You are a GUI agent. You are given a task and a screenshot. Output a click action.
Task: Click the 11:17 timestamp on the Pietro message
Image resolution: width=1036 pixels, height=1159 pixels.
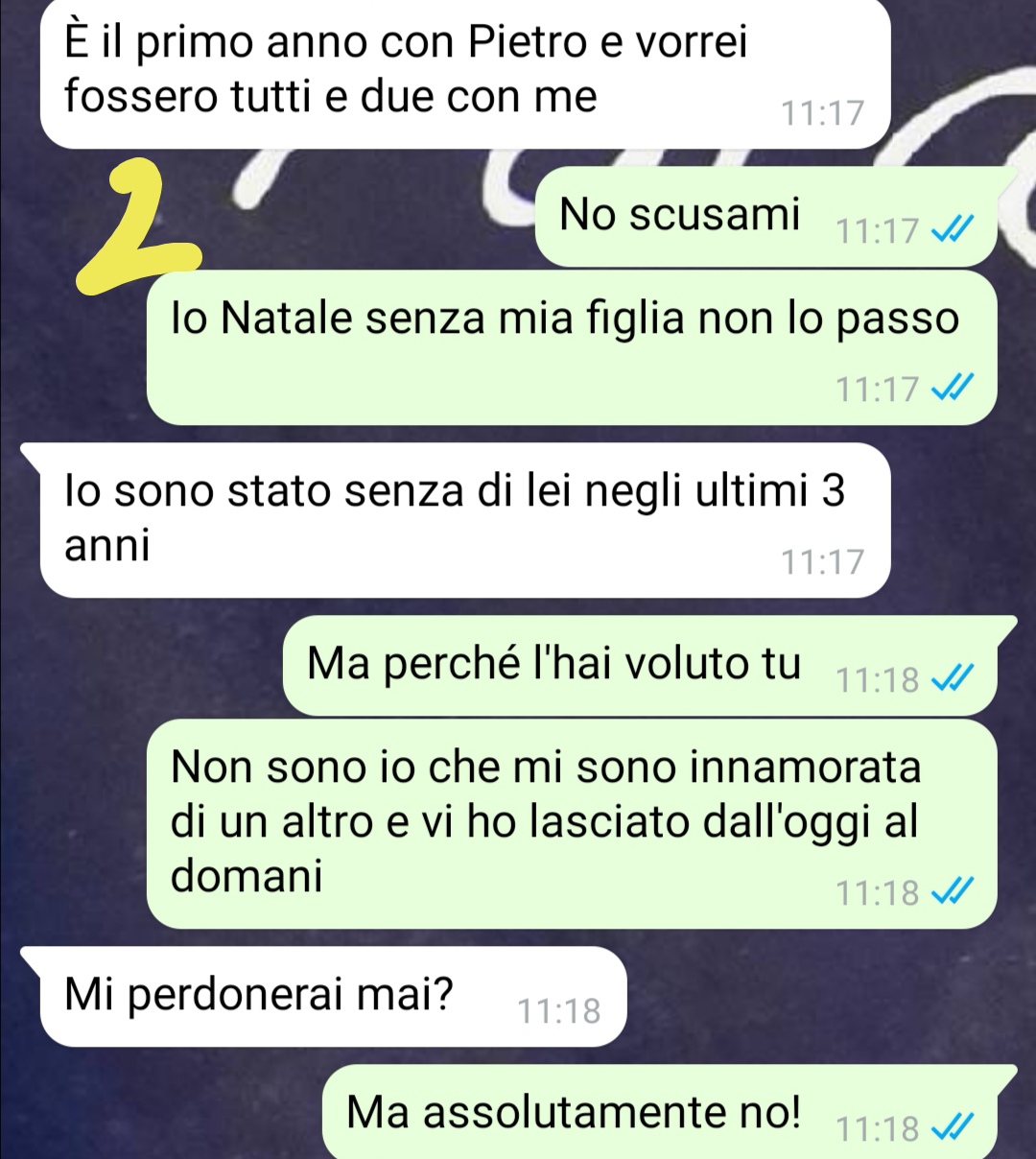point(822,113)
